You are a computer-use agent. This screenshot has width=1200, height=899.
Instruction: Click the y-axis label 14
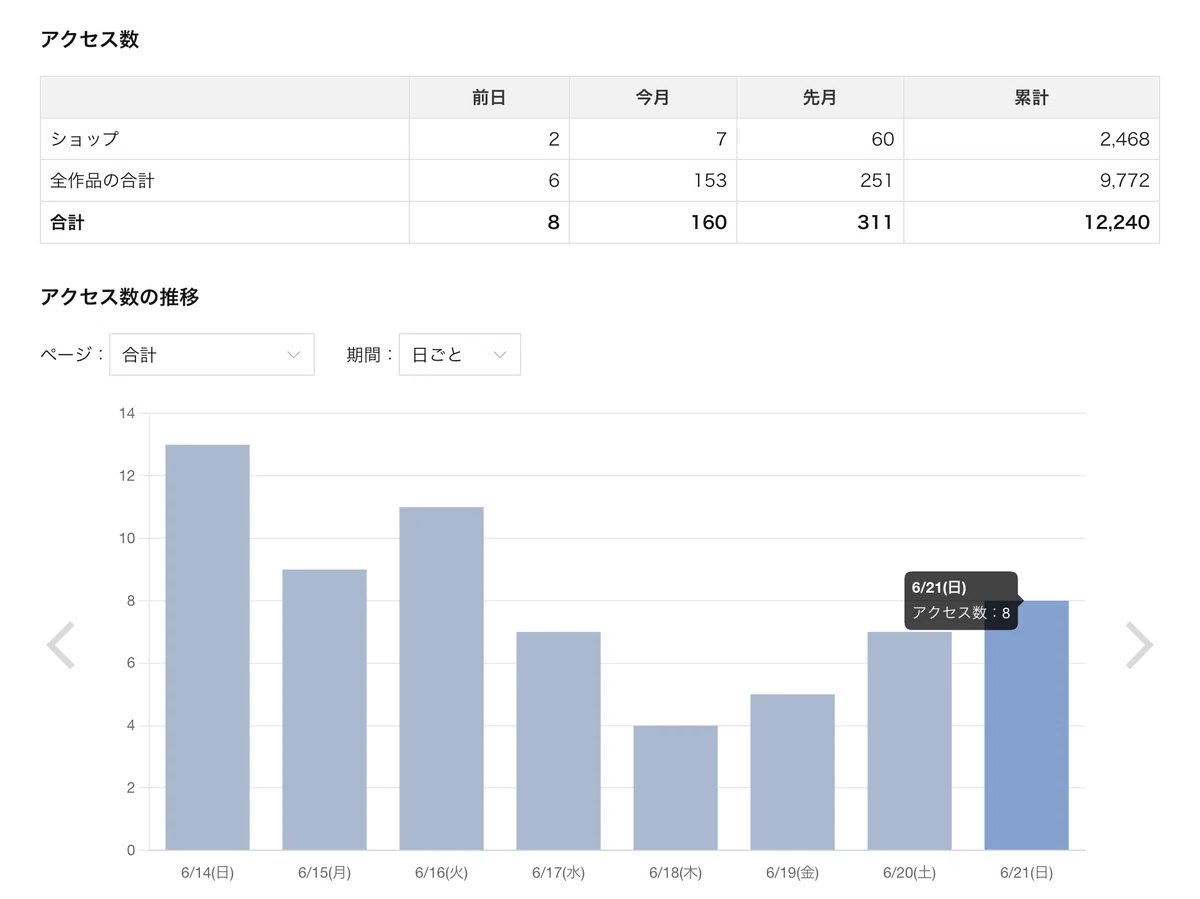126,413
